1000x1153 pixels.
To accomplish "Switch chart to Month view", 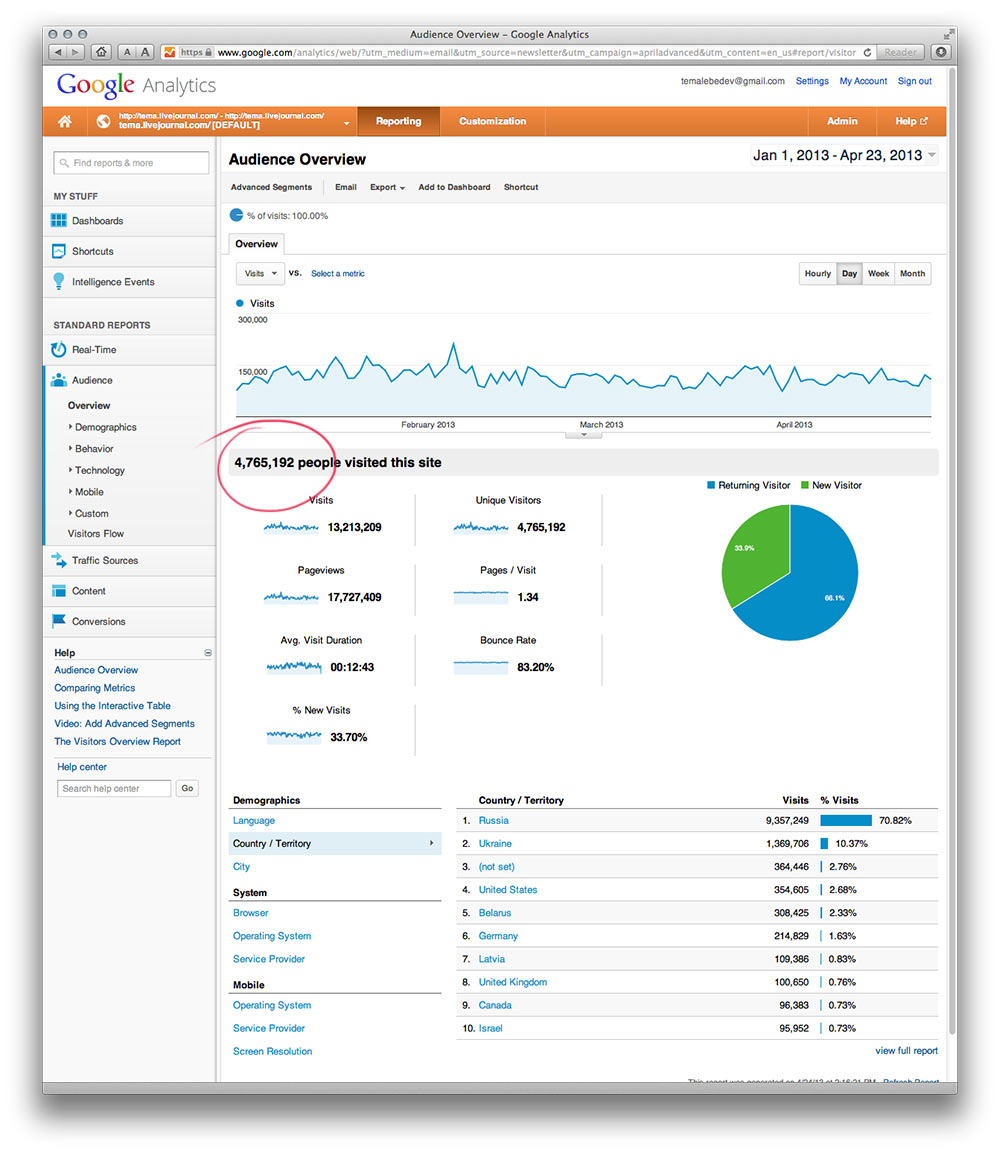I will click(912, 274).
